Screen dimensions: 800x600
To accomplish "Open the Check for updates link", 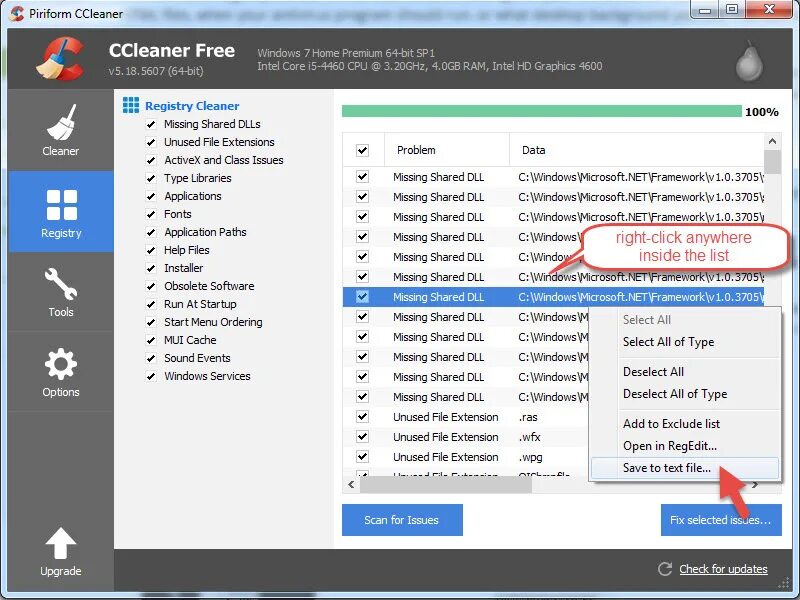I will click(x=722, y=569).
